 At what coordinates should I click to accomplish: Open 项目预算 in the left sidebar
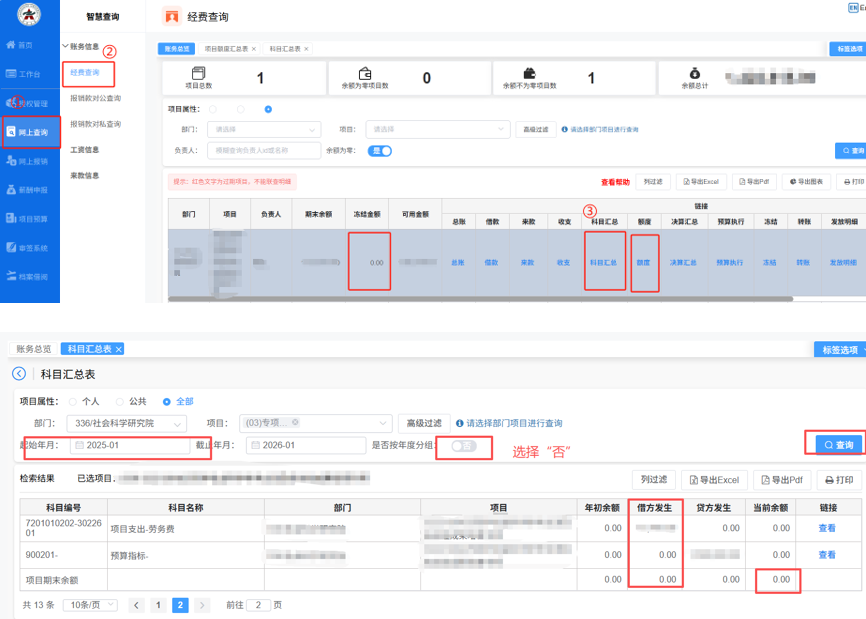(x=27, y=218)
